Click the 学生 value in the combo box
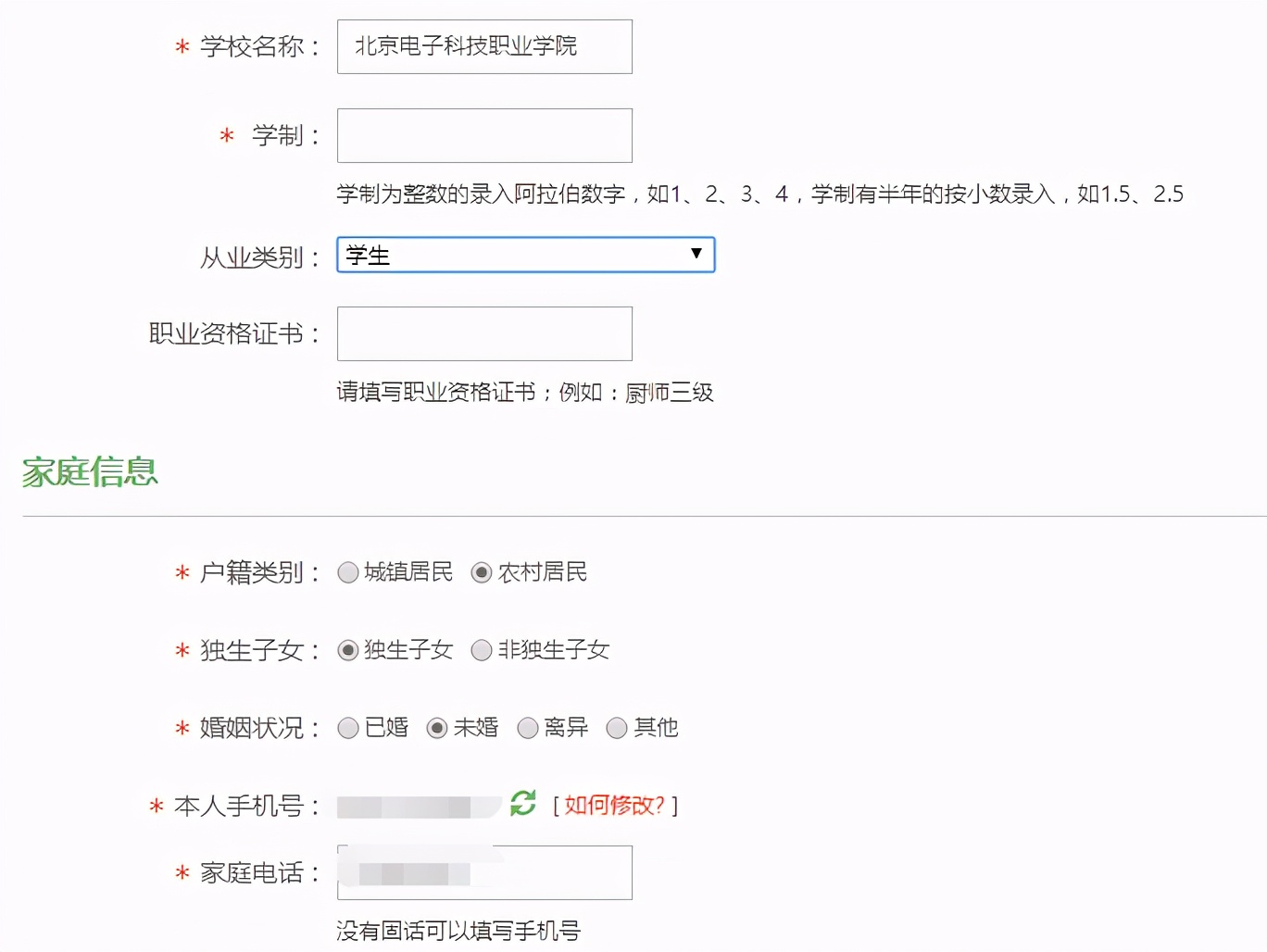The width and height of the screenshot is (1267, 952). [x=370, y=255]
